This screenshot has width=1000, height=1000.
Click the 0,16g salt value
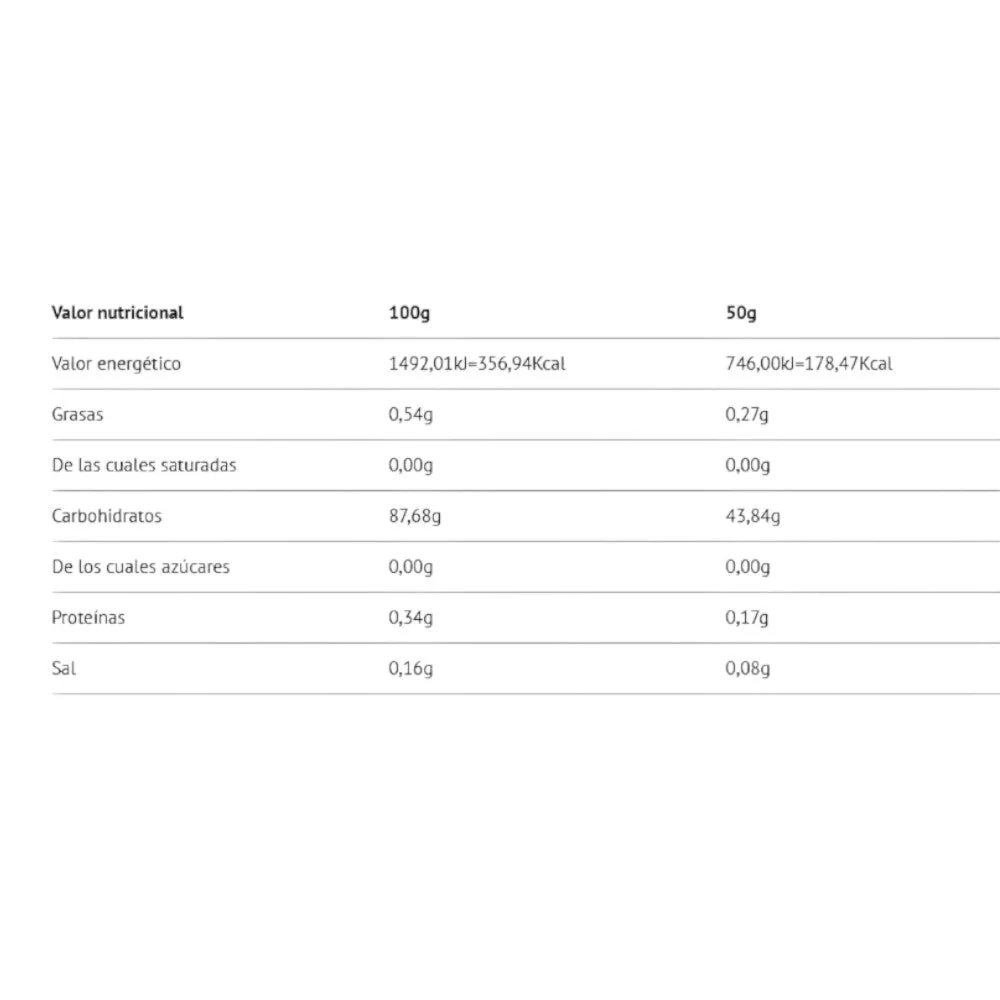tap(411, 669)
